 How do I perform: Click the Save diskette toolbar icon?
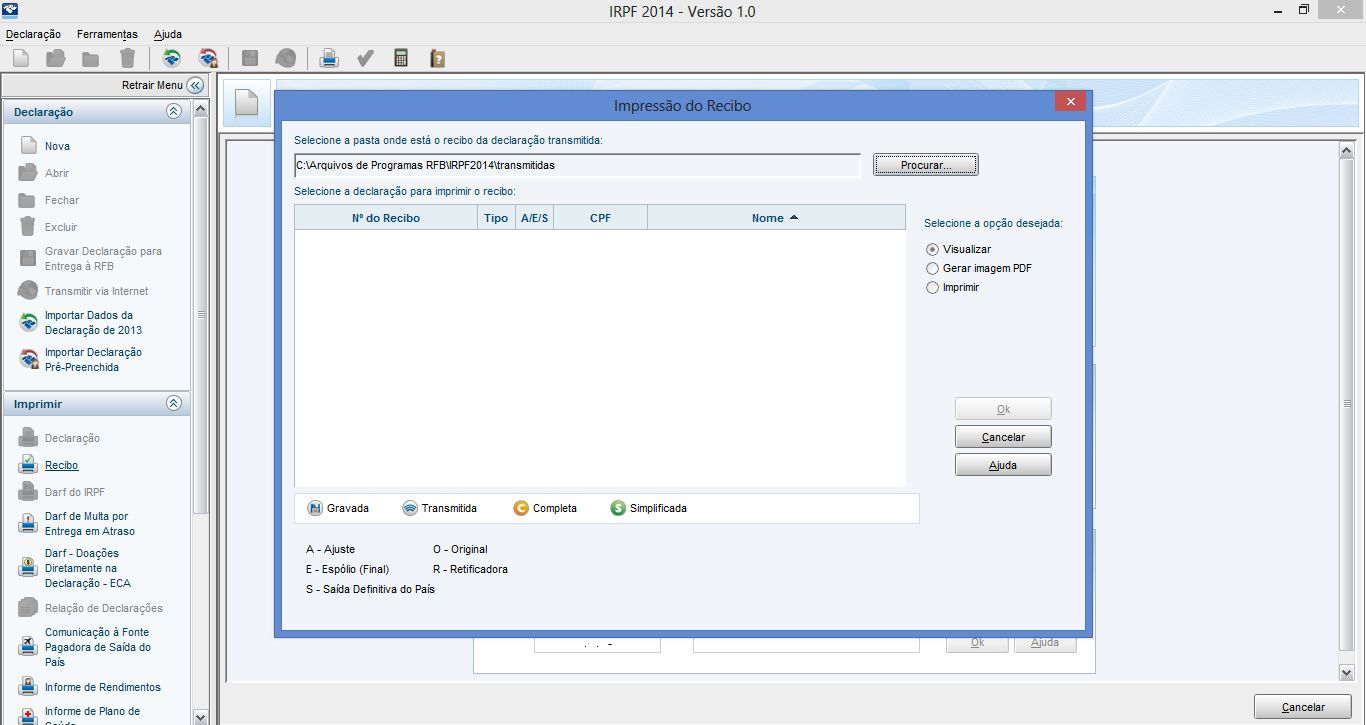[250, 59]
